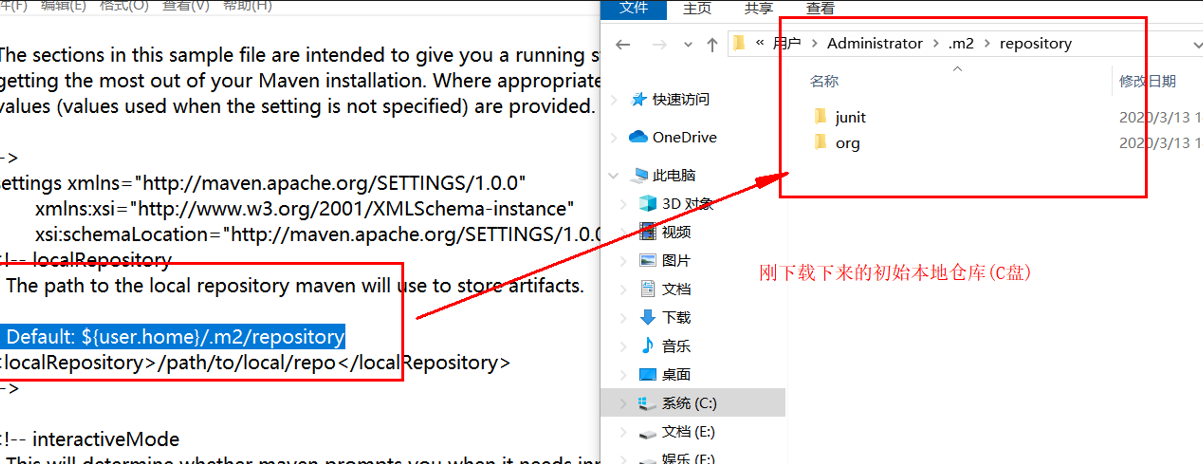Click the 快速访问 star icon
Viewport: 1203px width, 464px height.
click(639, 100)
